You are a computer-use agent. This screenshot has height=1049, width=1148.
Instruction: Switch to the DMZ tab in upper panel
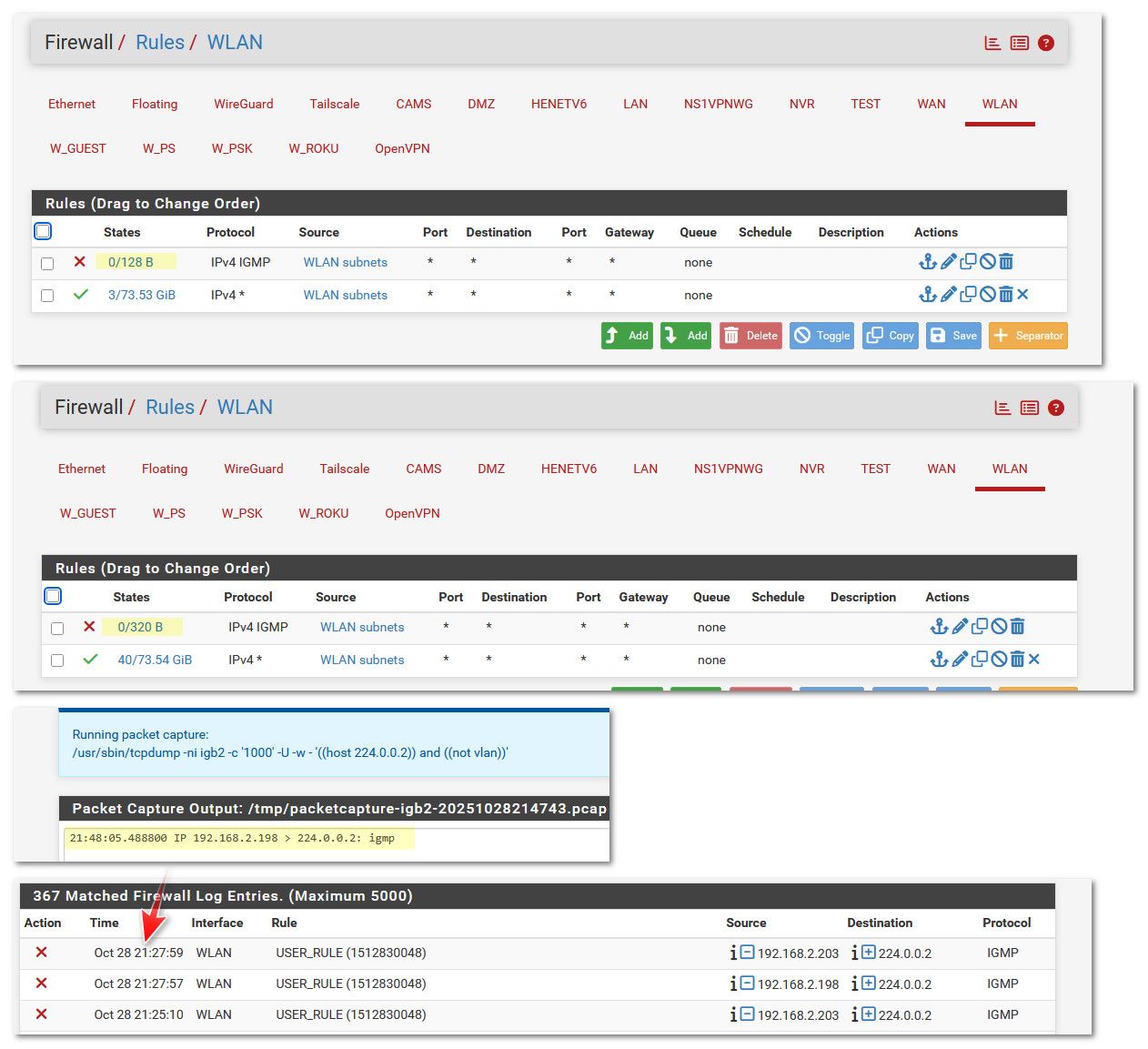tap(481, 104)
